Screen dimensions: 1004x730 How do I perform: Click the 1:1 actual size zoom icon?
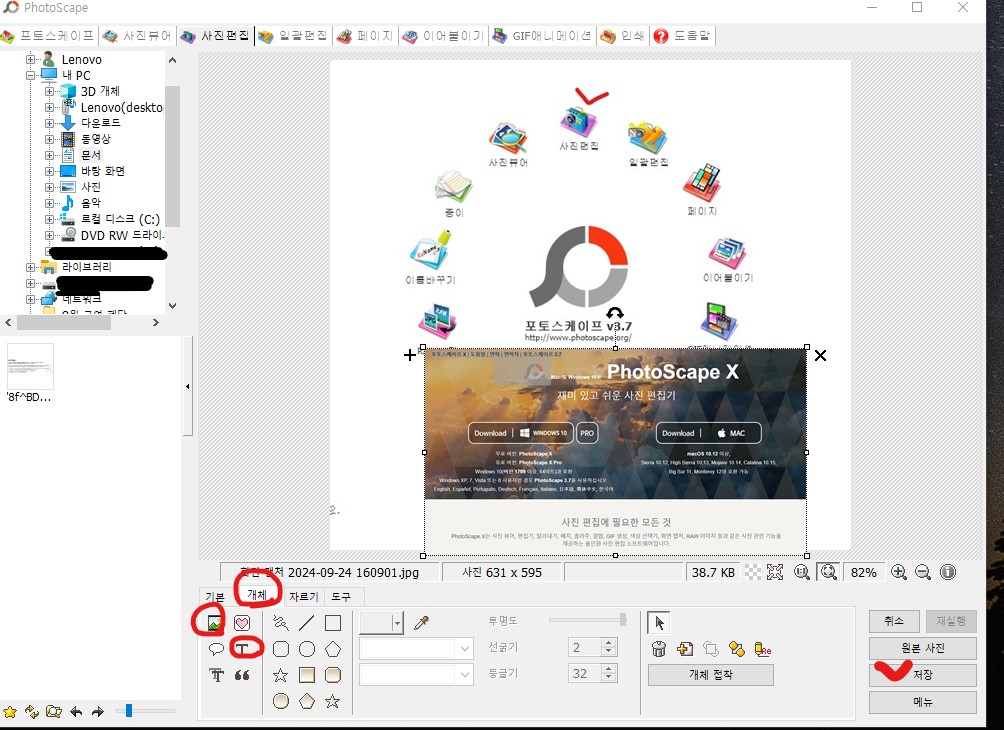point(802,572)
